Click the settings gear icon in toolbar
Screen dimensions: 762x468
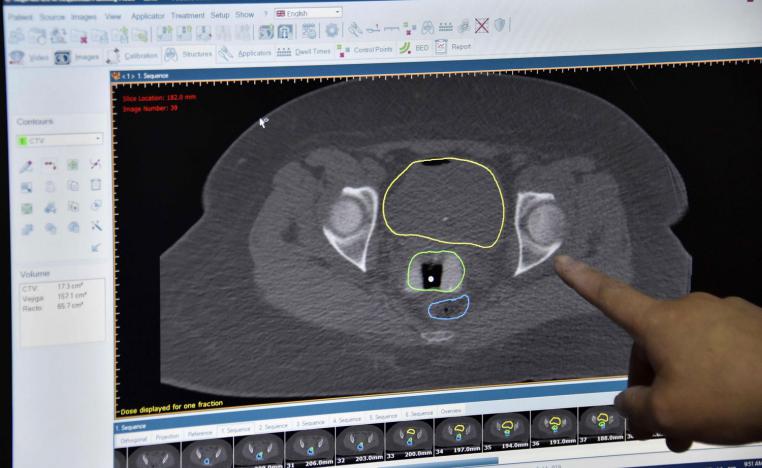pos(332,31)
